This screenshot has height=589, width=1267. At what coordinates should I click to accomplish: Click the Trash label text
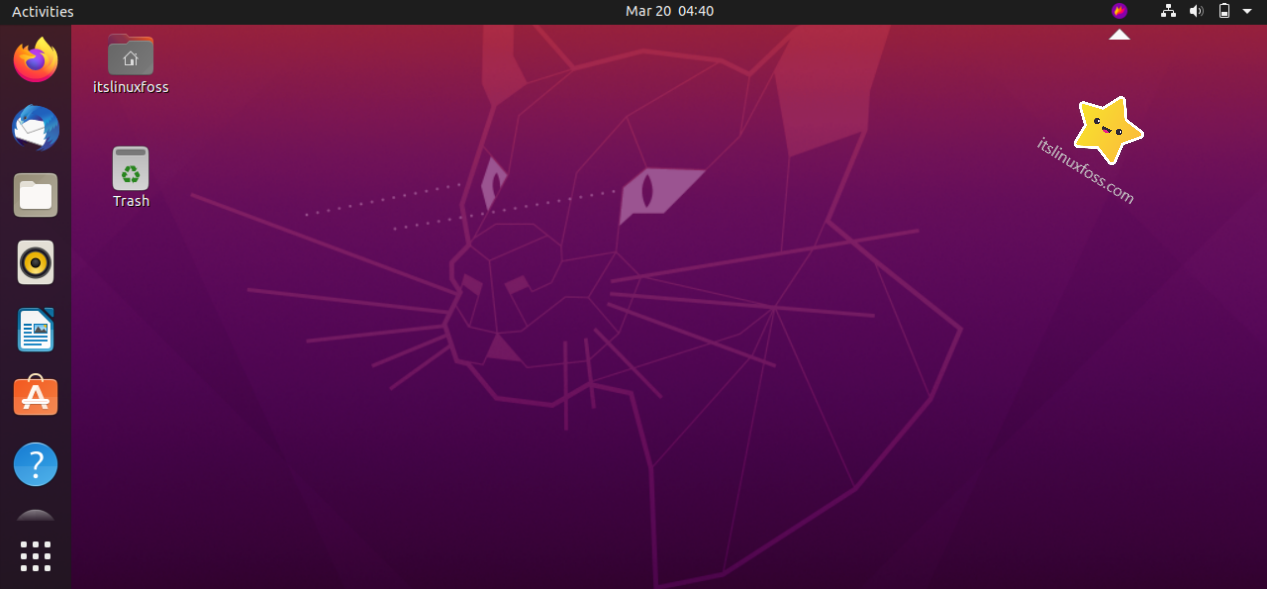[131, 201]
